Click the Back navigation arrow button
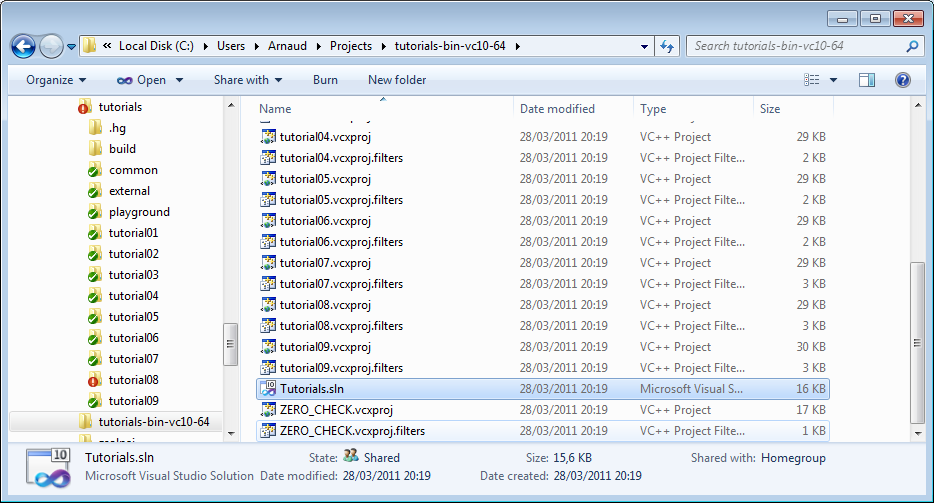 pos(24,46)
